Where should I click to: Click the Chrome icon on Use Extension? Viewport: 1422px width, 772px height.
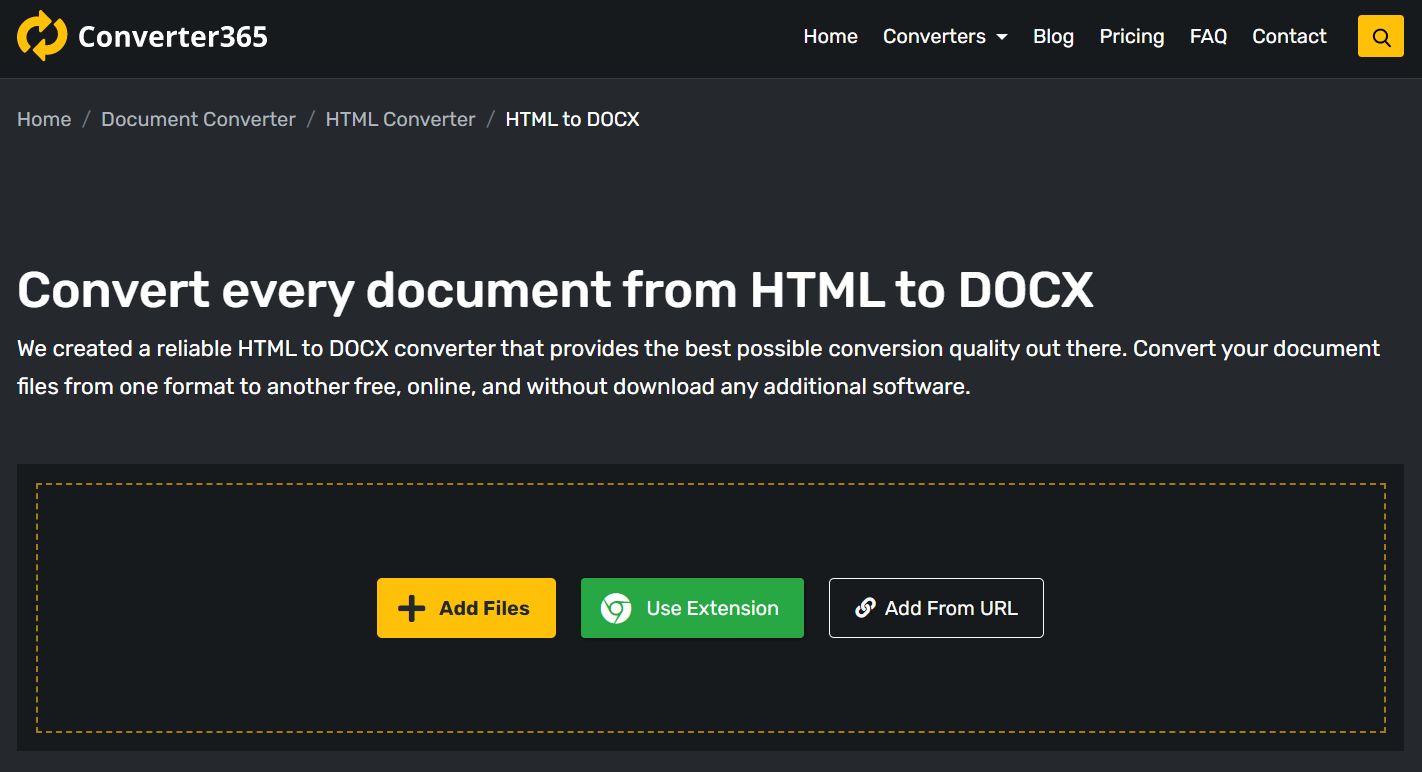pyautogui.click(x=616, y=608)
